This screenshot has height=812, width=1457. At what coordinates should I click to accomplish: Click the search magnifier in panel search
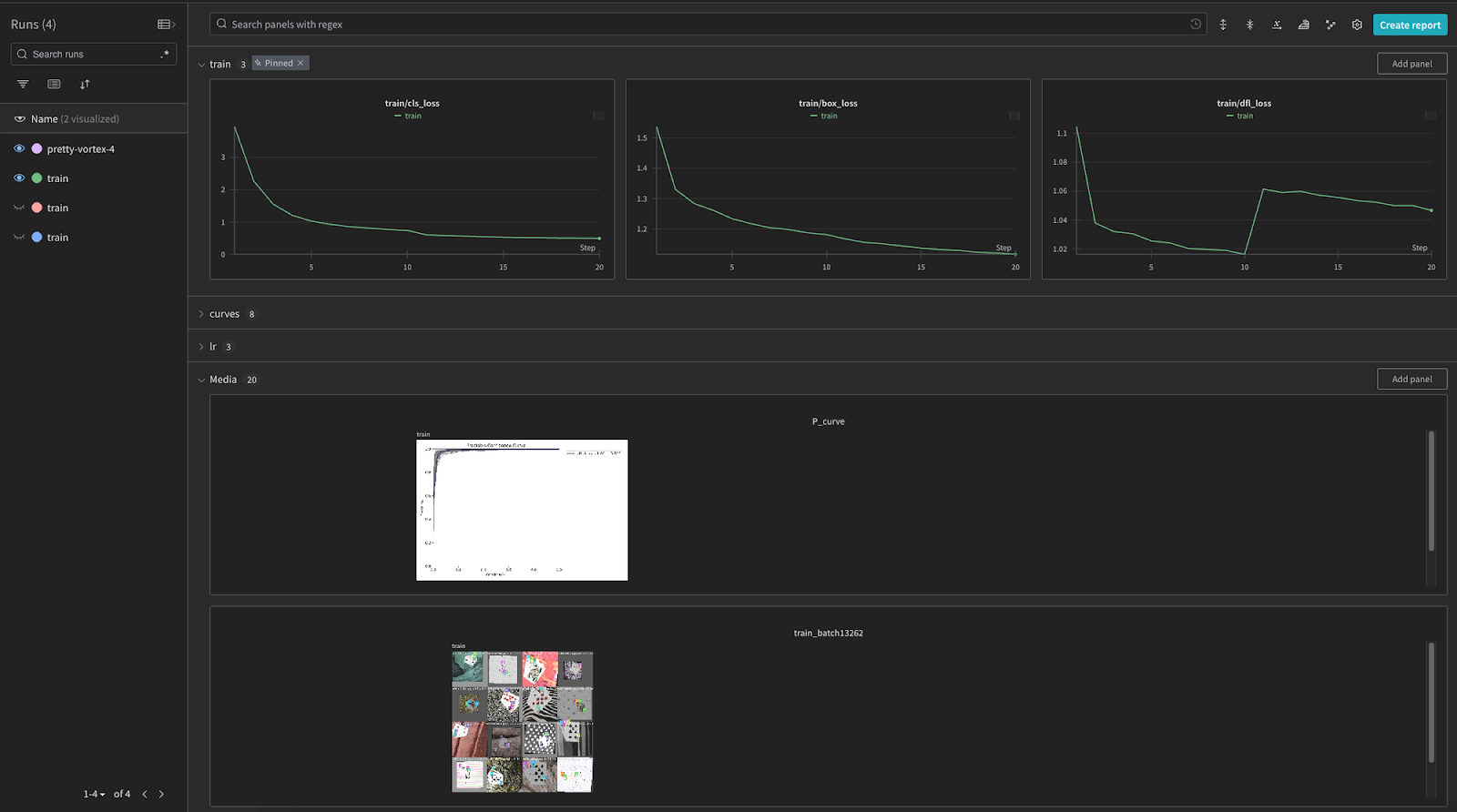click(221, 25)
